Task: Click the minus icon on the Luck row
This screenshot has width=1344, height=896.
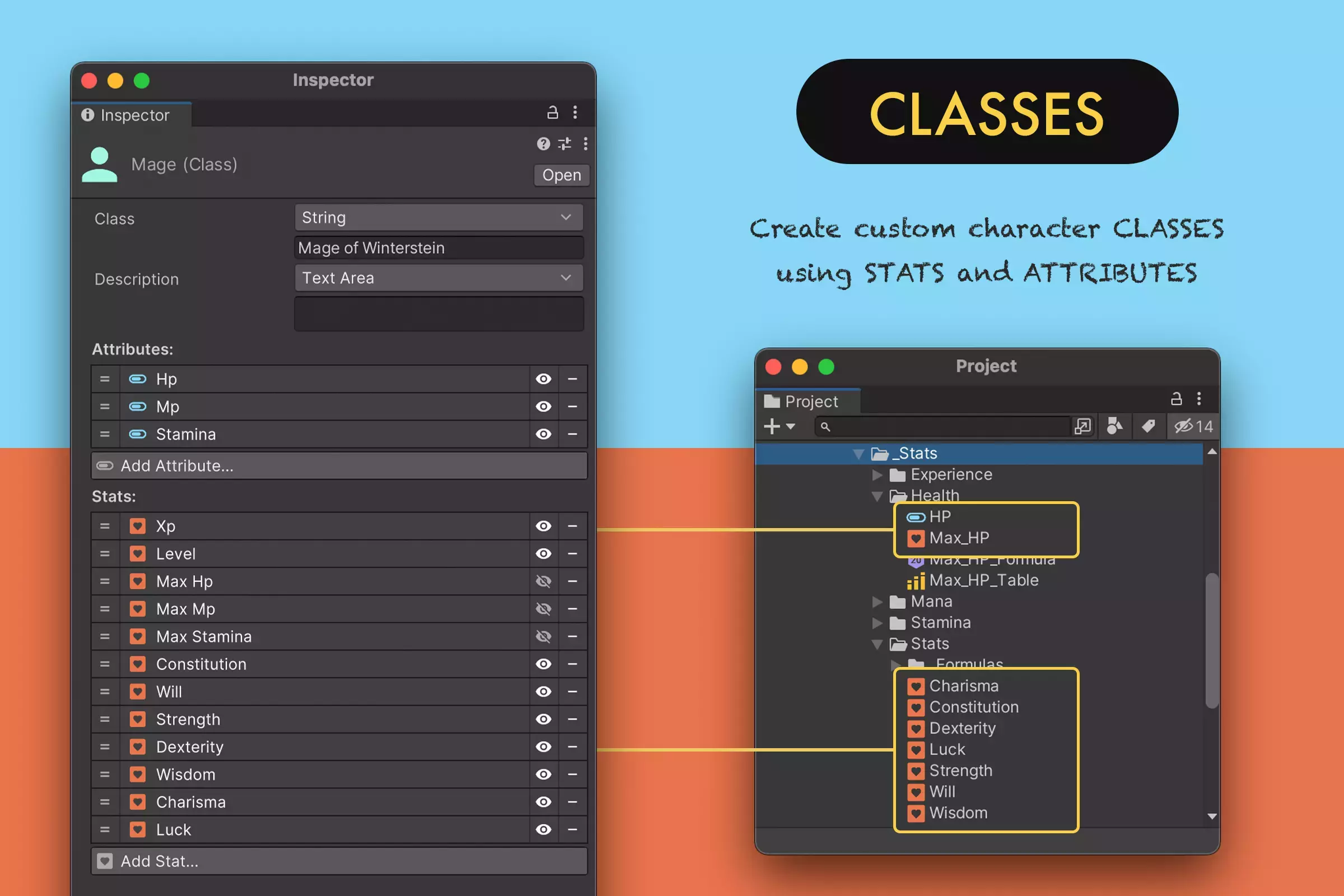Action: [572, 829]
